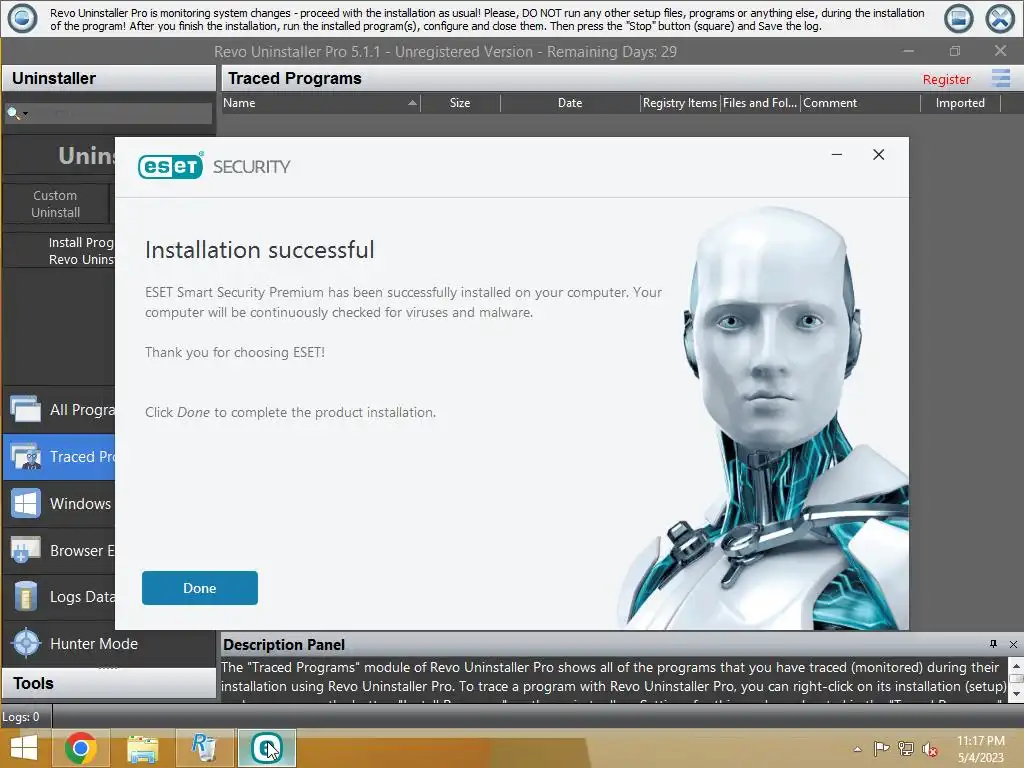Screen dimensions: 1024x768
Task: Click the Done button in ESET installer
Action: point(199,588)
